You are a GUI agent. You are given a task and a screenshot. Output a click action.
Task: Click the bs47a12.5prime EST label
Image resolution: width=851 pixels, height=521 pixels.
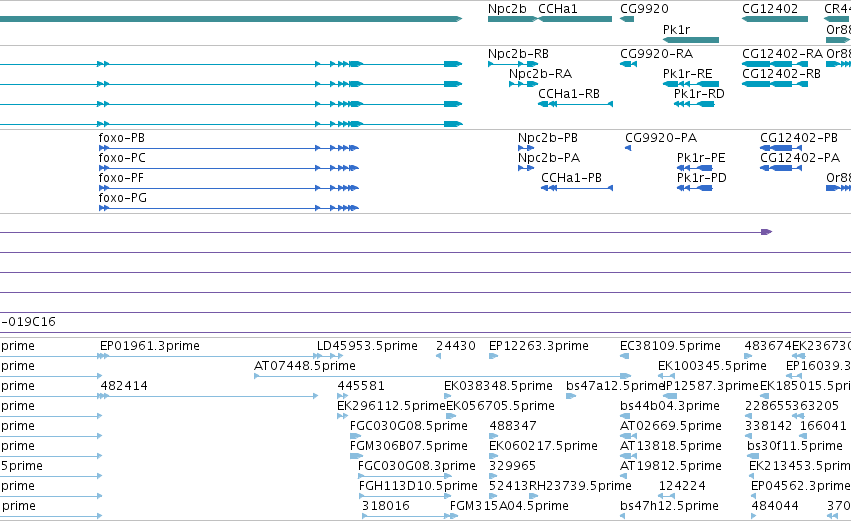tap(615, 386)
